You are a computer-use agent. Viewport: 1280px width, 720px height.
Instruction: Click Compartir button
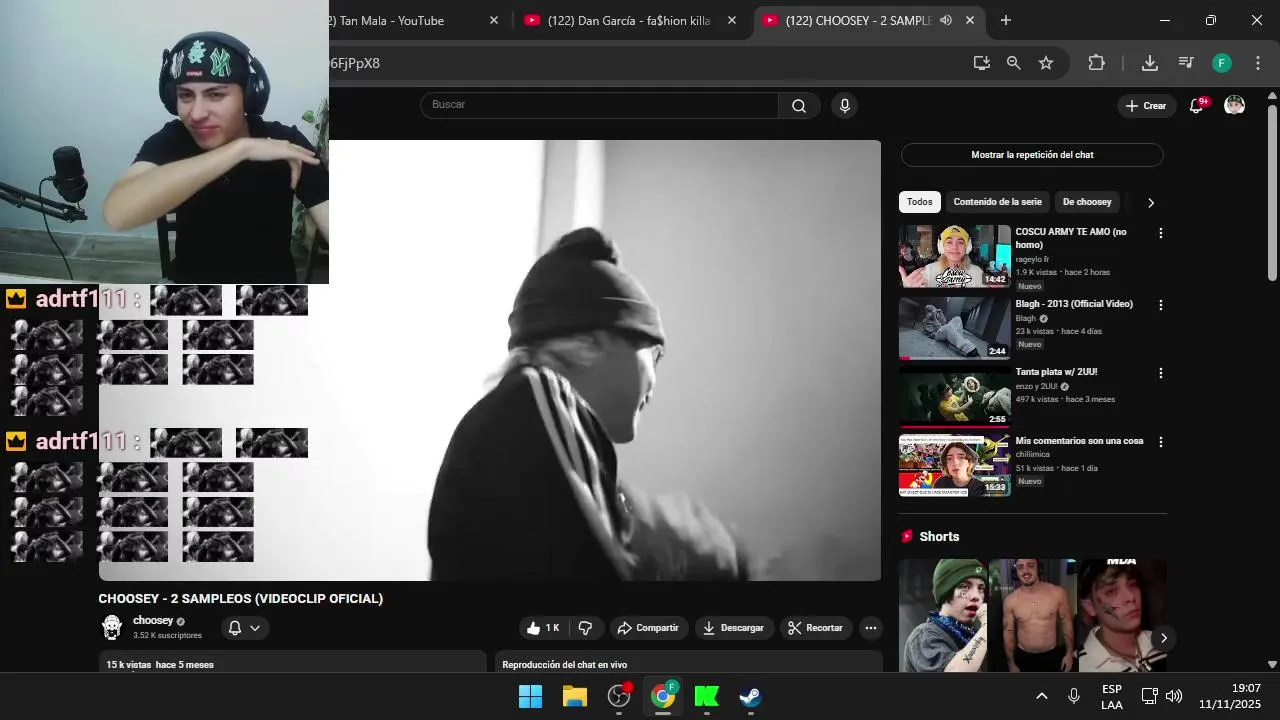pos(648,628)
